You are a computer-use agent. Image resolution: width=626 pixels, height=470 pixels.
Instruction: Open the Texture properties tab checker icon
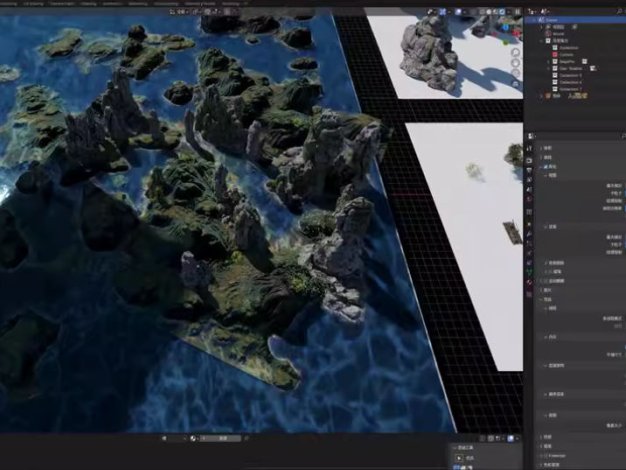click(x=529, y=295)
